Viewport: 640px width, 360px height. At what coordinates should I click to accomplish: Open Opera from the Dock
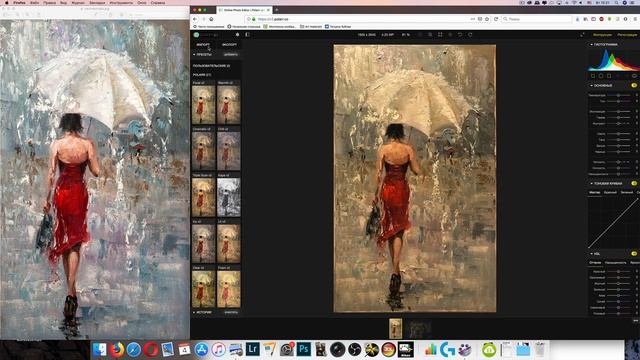[x=151, y=350]
